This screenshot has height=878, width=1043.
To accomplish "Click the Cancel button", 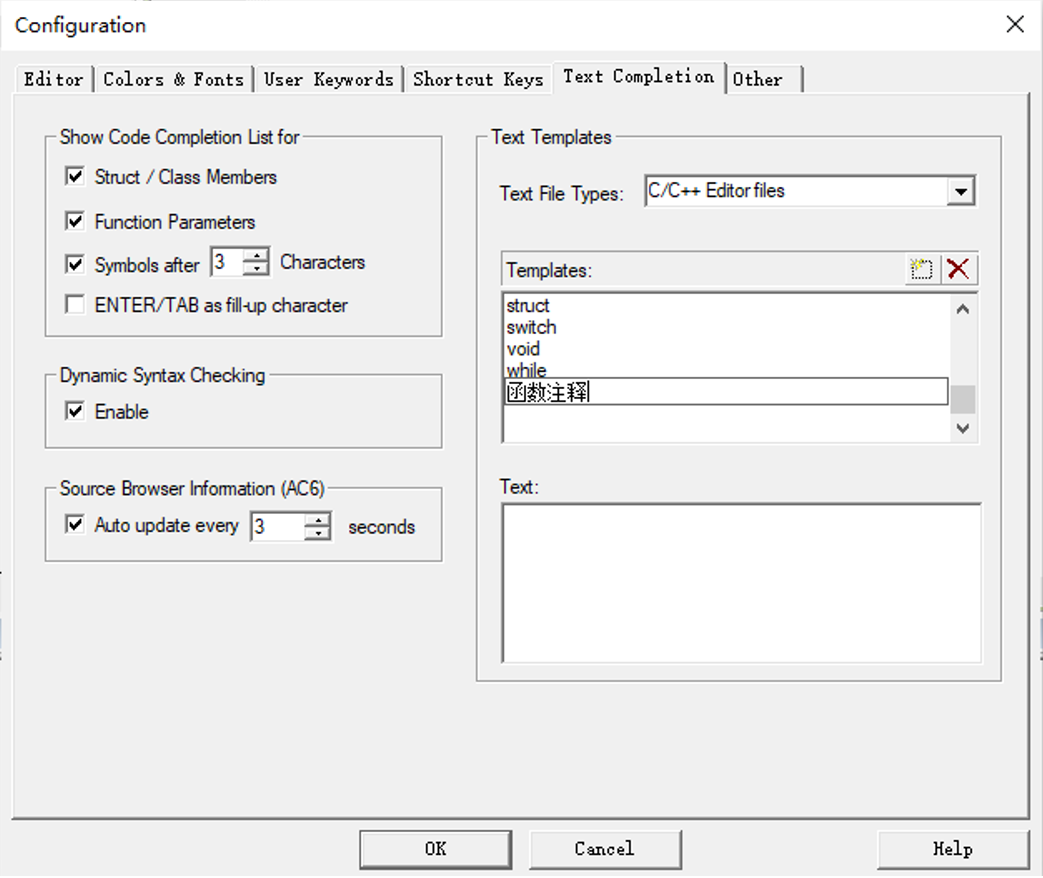I will click(x=604, y=849).
